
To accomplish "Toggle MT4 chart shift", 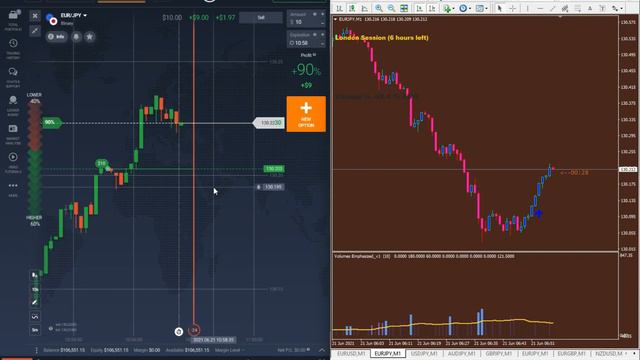I will (432, 8).
